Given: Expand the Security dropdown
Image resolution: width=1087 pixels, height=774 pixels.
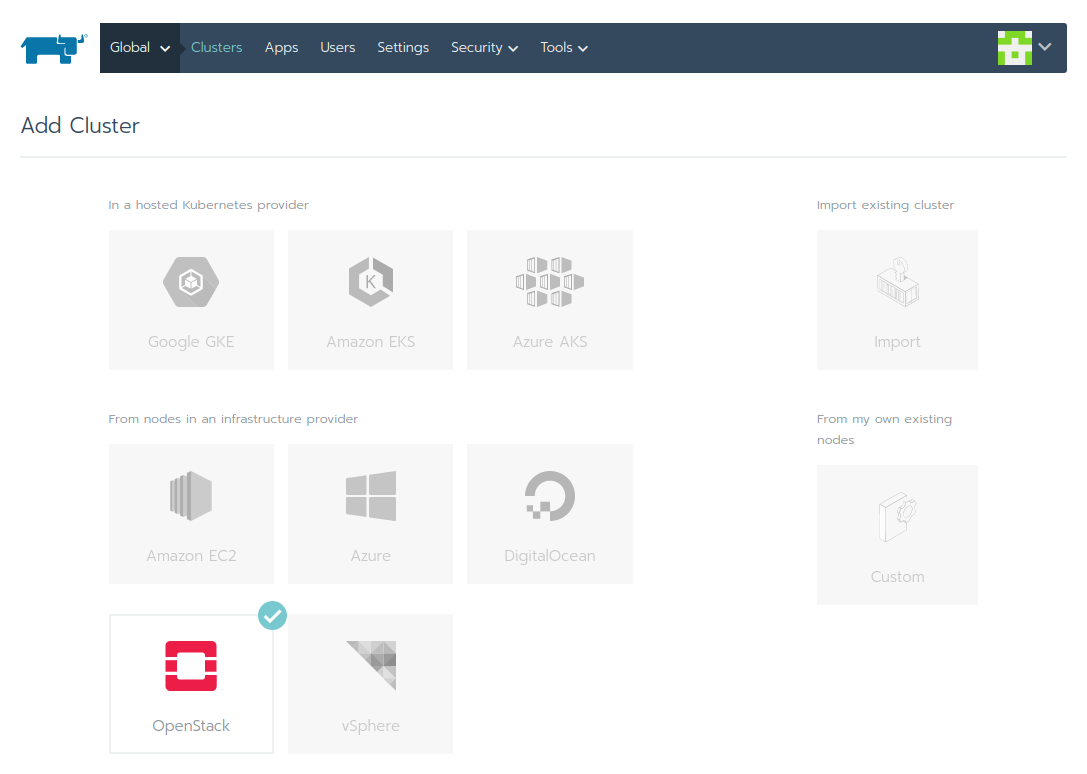Looking at the screenshot, I should (484, 47).
